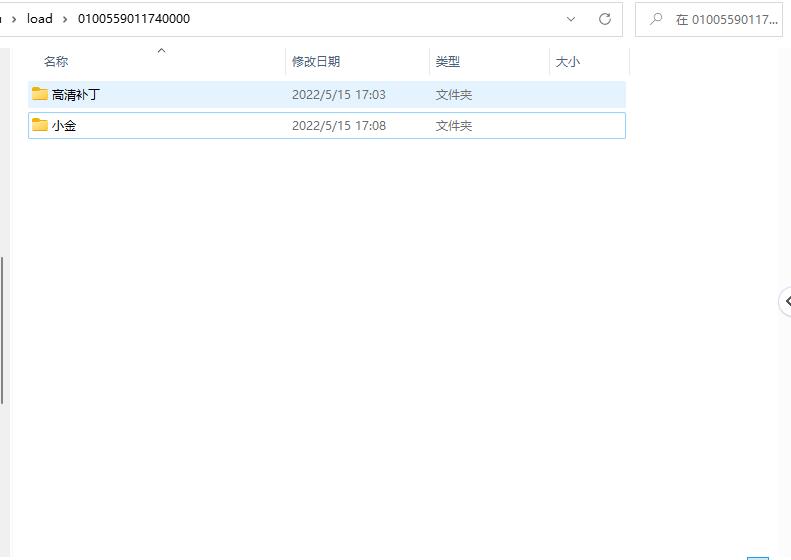Click 文件夹 type in 高清补丁 row
Image resolution: width=791 pixels, height=560 pixels.
point(454,94)
